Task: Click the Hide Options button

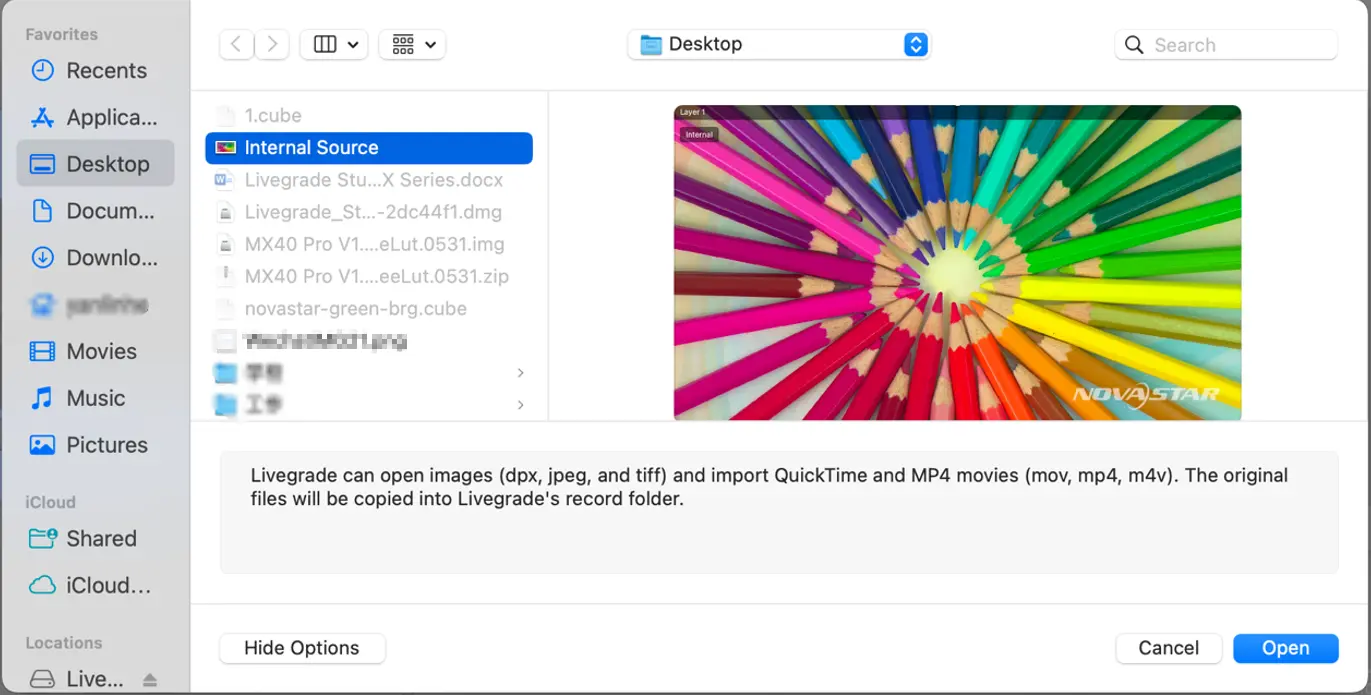Action: [302, 648]
